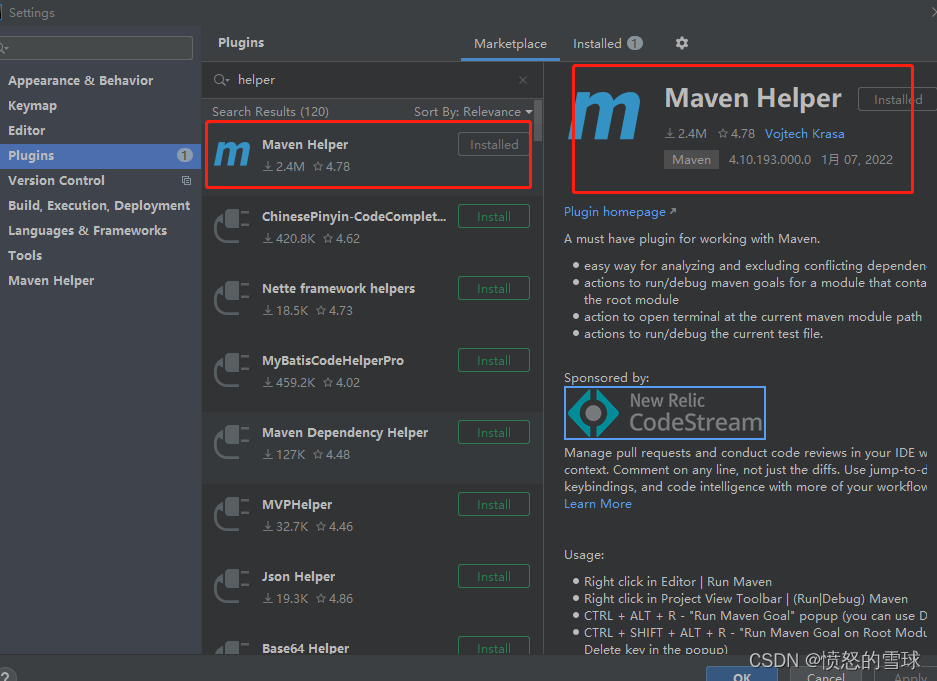Open the plugins settings gear icon
937x681 pixels.
point(682,43)
